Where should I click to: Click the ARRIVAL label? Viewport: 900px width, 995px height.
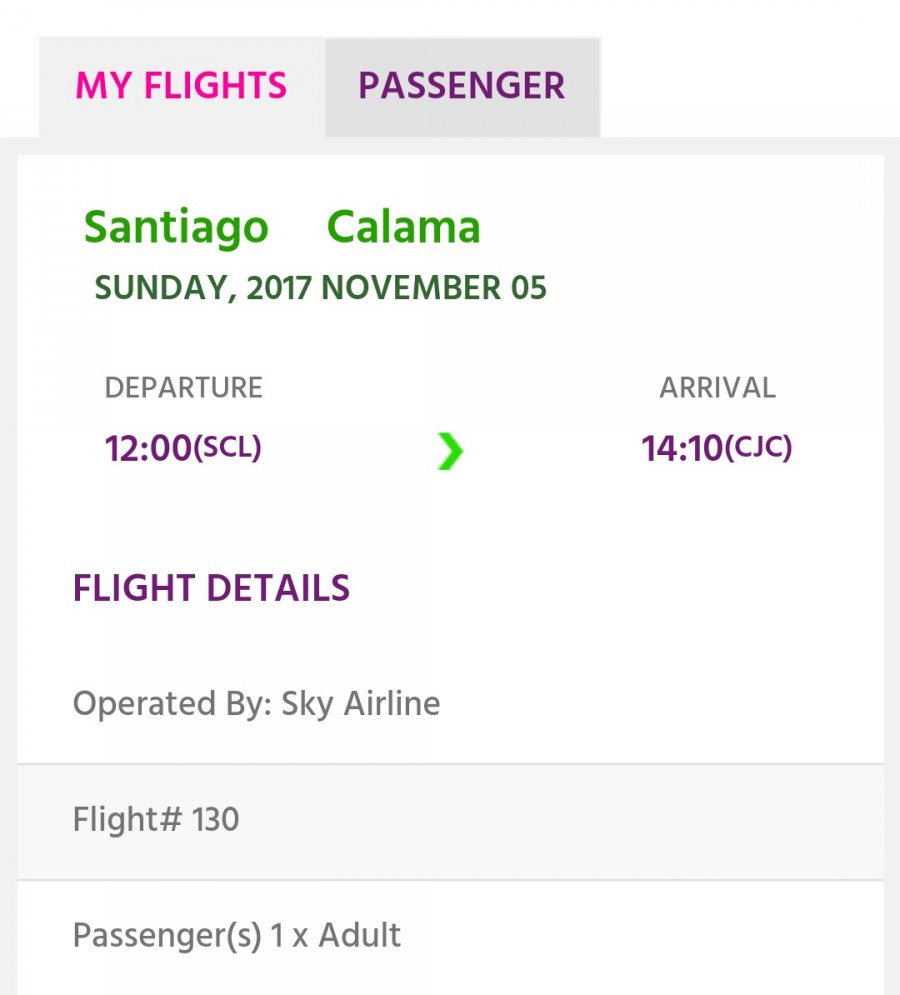pyautogui.click(x=718, y=388)
